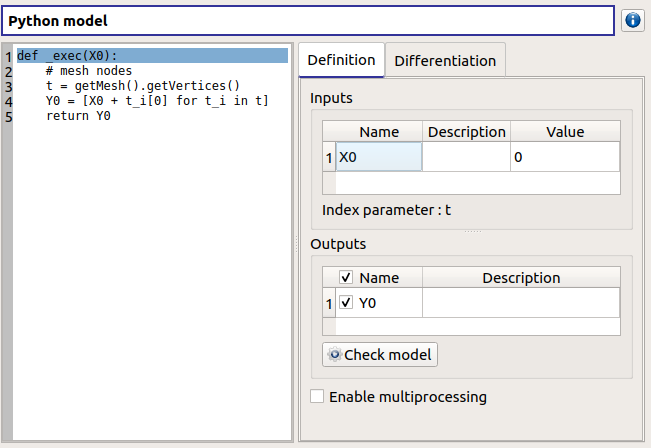Uncheck the Y0 output checkbox
The width and height of the screenshot is (651, 448).
(346, 302)
